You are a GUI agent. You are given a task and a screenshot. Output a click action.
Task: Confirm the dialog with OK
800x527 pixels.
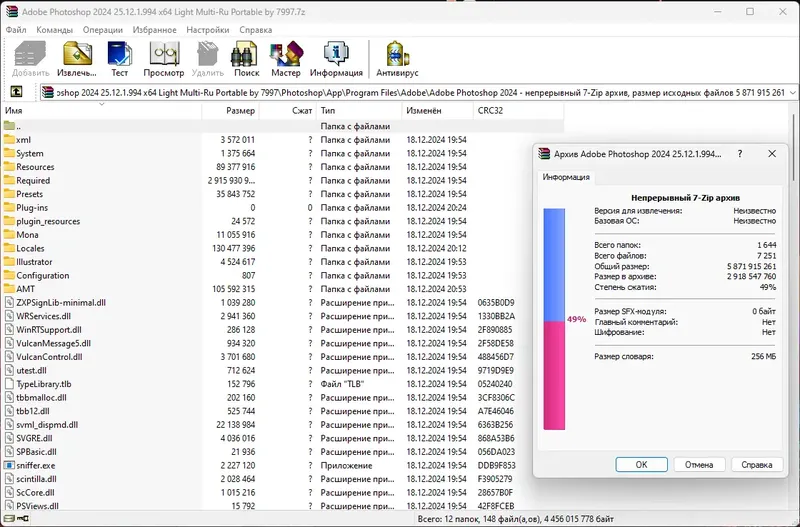coord(641,464)
